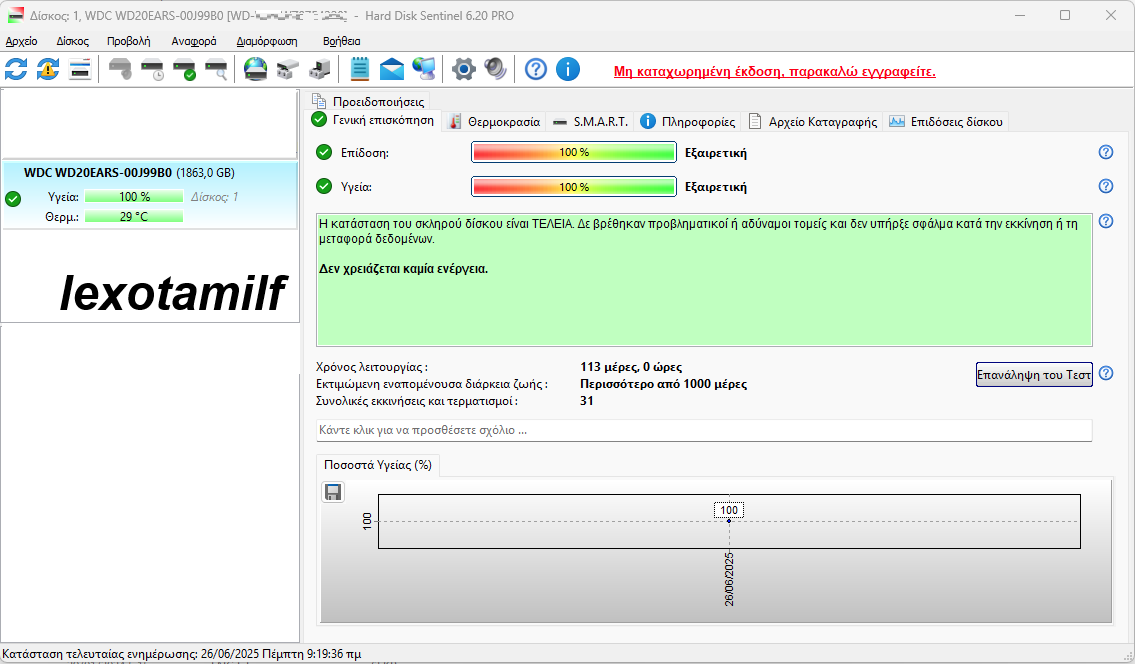Open the Αρχείο Καταγραφής tab
1135x664 pixels.
(813, 122)
